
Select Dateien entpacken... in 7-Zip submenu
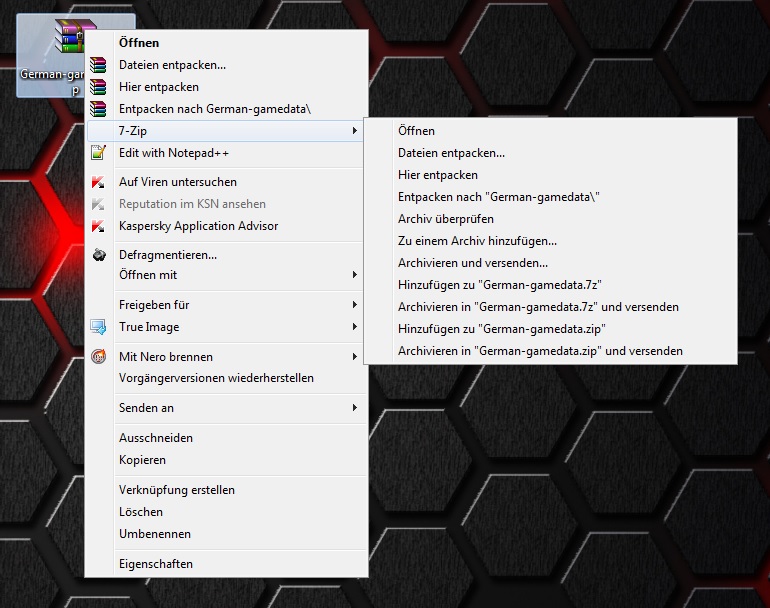(550, 153)
